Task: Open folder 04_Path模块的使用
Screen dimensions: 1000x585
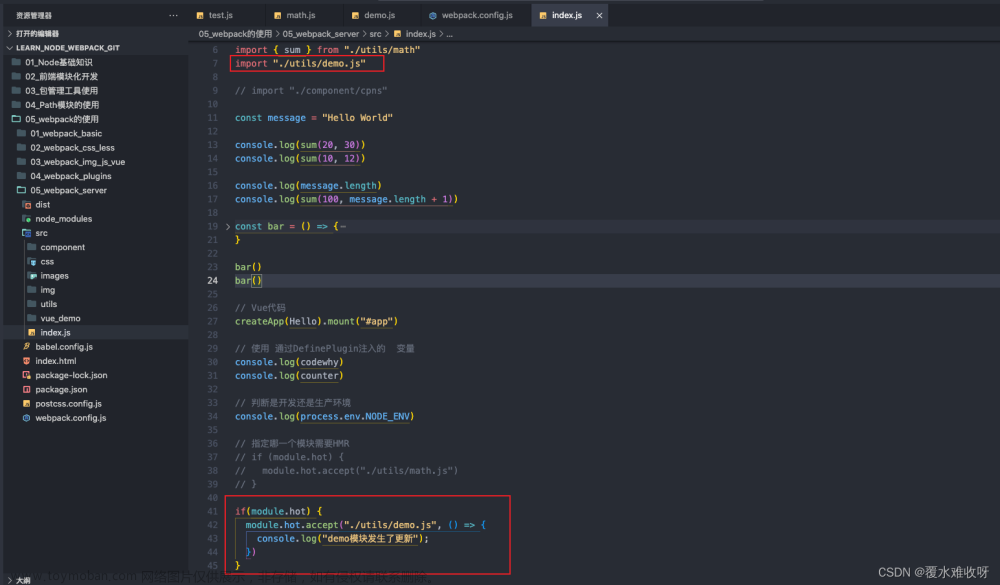Action: [62, 105]
